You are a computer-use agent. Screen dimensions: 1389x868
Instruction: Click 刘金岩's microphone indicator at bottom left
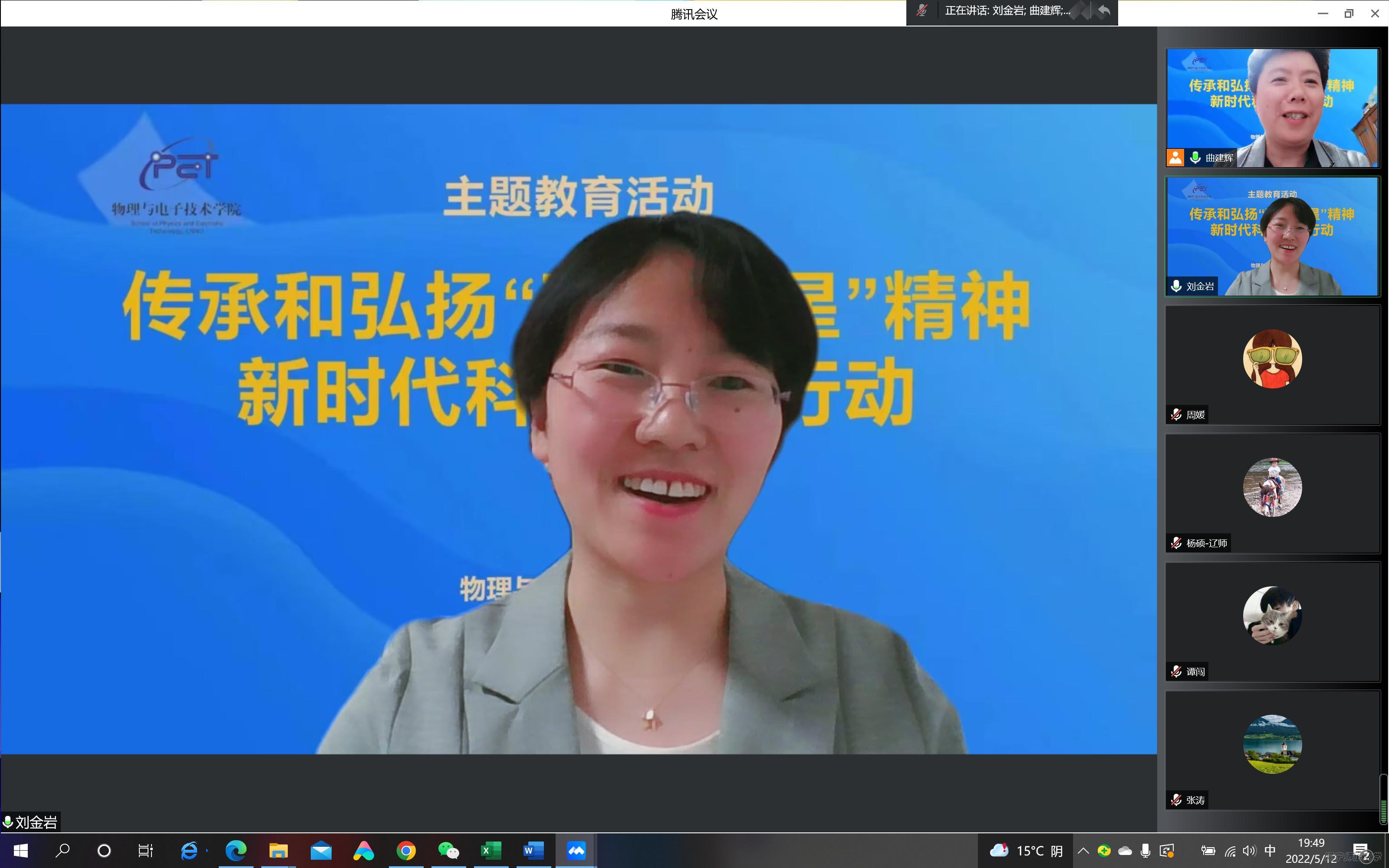8,822
